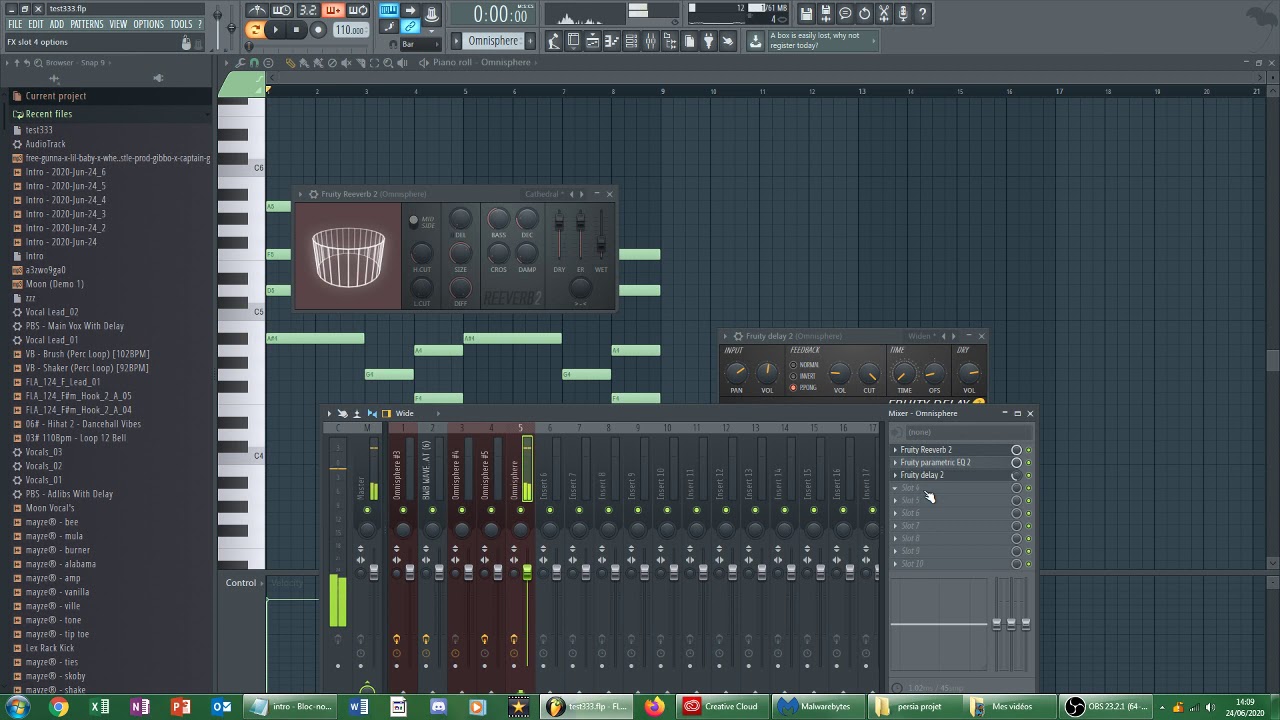Toggle MID/SIDE switch in Reeverb 2
Image resolution: width=1280 pixels, height=720 pixels.
coord(414,220)
